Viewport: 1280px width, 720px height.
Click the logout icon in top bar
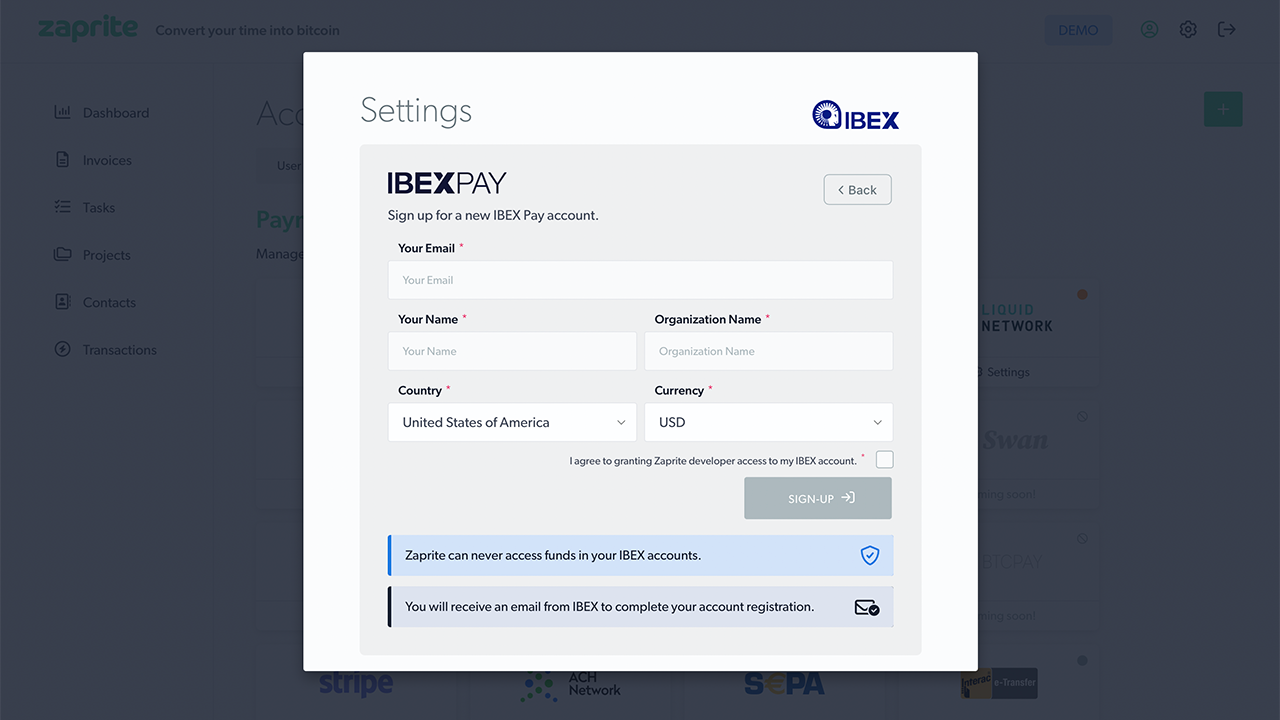pyautogui.click(x=1227, y=30)
